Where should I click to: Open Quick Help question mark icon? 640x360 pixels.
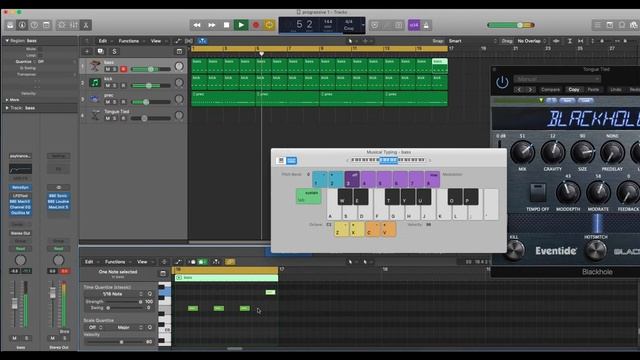34,25
